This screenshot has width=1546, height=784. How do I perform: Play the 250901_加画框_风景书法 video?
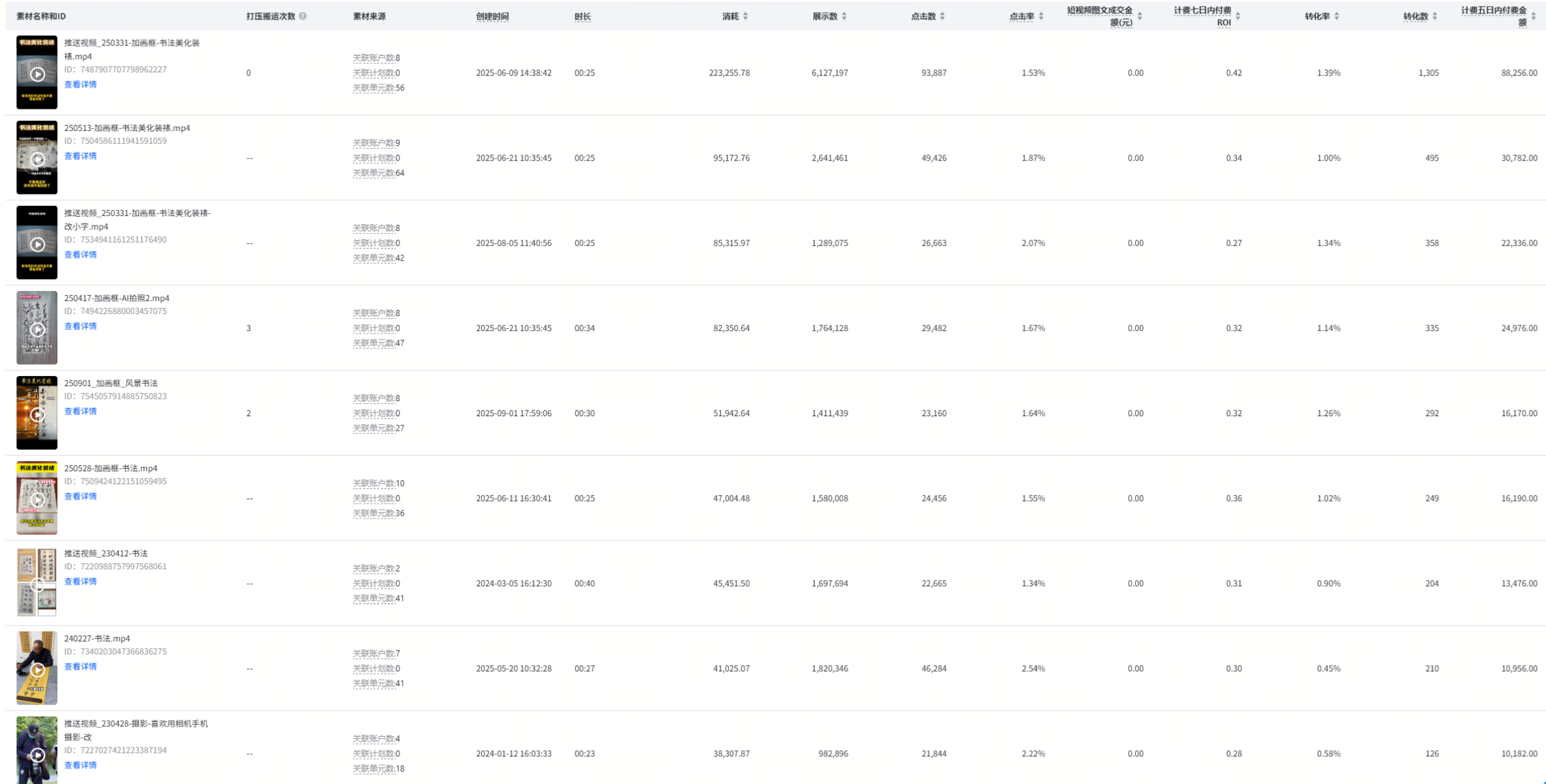(x=37, y=413)
